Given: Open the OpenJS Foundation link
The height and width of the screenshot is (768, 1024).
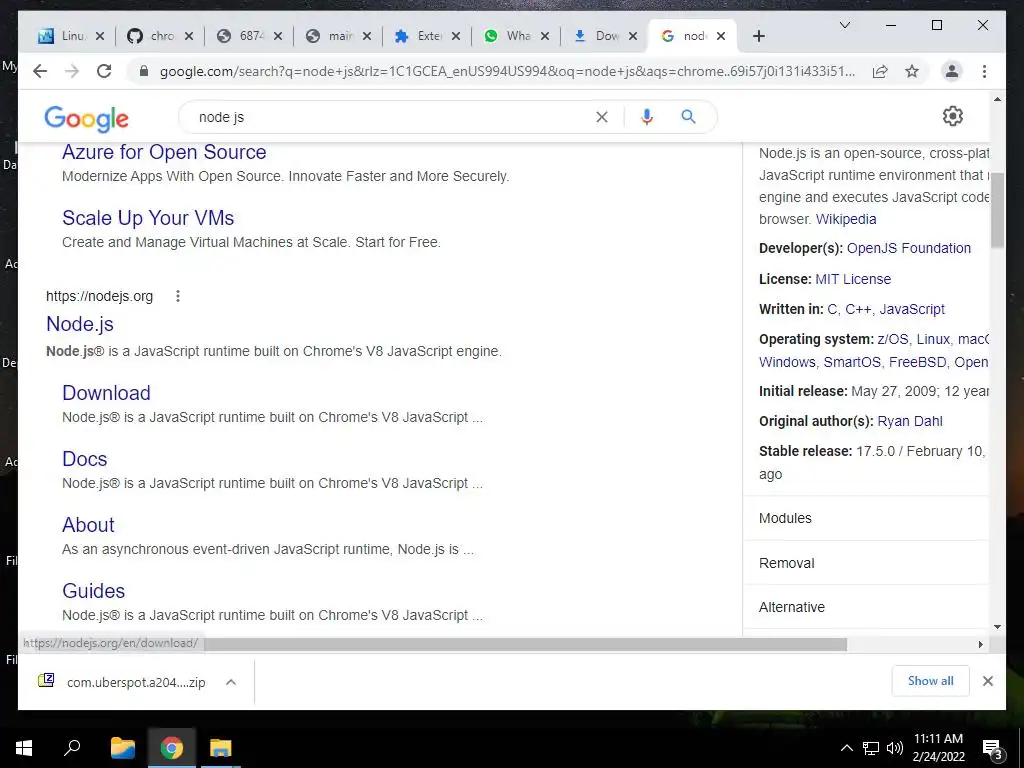Looking at the screenshot, I should [x=908, y=248].
